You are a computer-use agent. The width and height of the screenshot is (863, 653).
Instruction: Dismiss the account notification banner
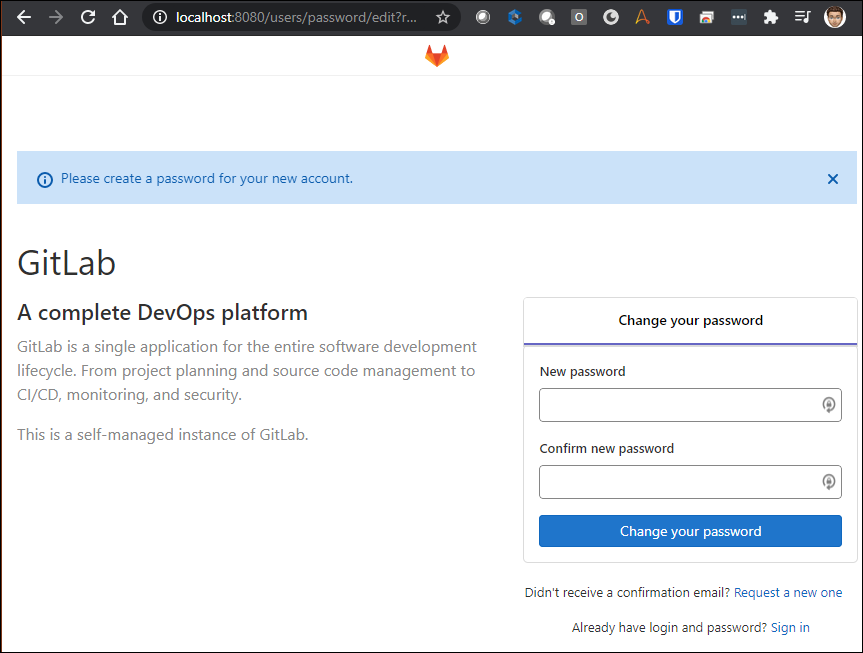pos(832,179)
